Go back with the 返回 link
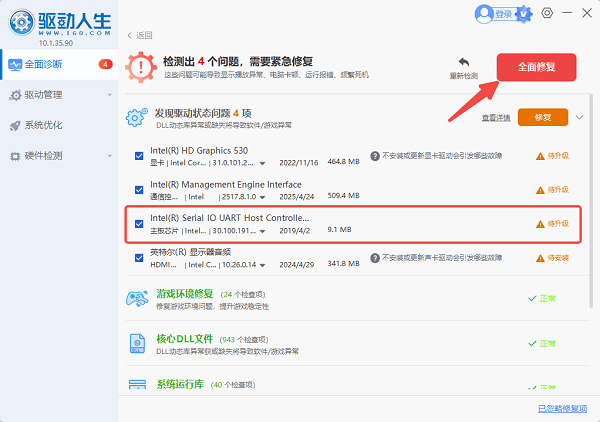This screenshot has width=600, height=422. coord(140,35)
